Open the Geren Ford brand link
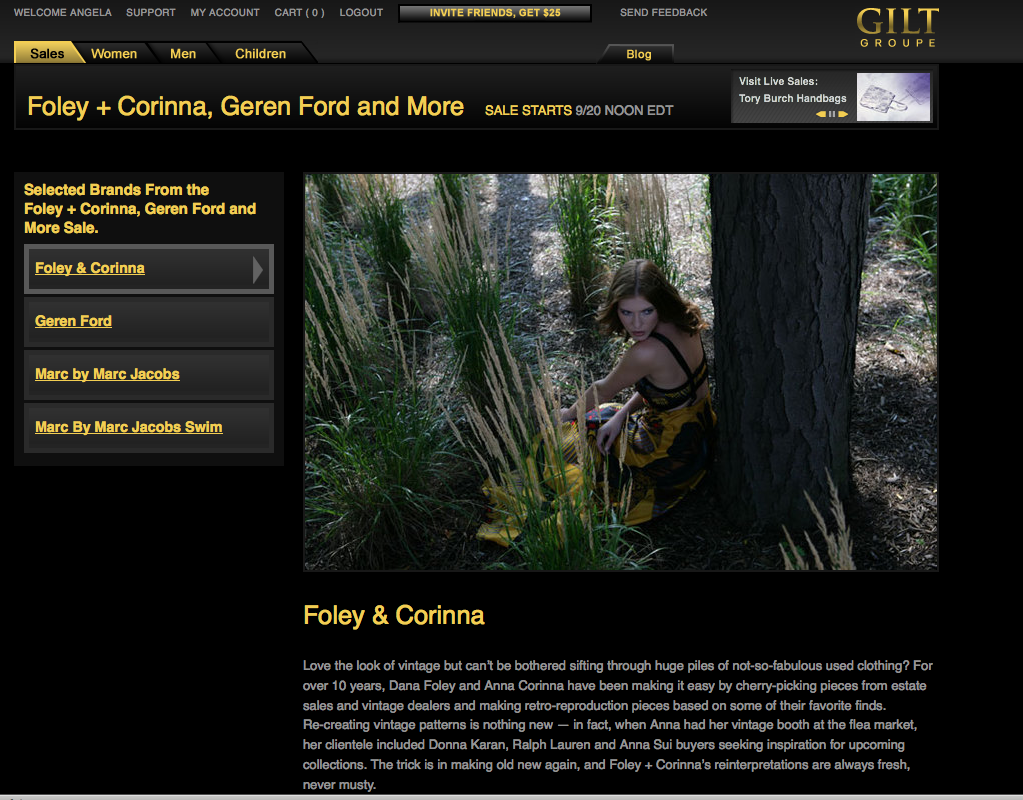Image resolution: width=1023 pixels, height=800 pixels. coord(73,321)
